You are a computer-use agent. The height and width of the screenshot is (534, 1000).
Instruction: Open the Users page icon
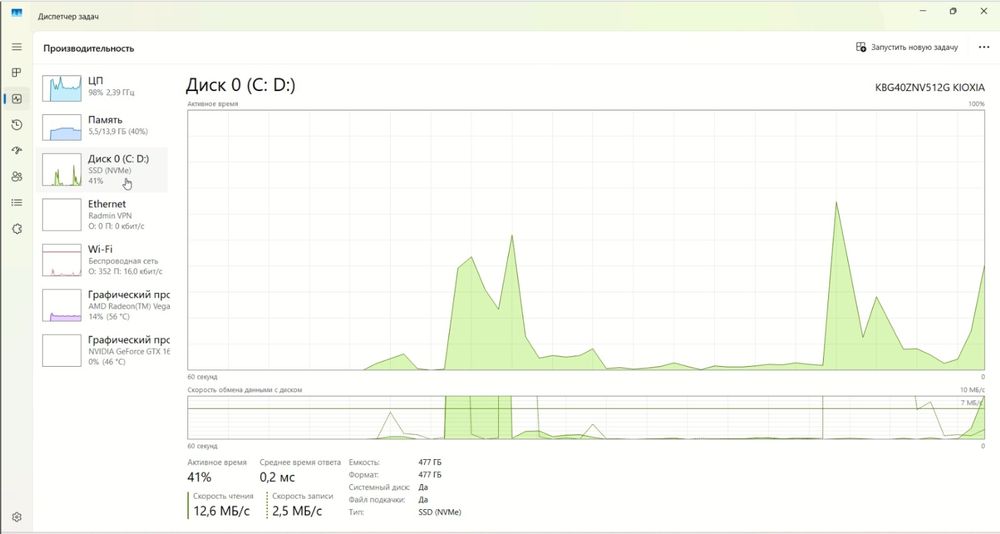pyautogui.click(x=17, y=177)
